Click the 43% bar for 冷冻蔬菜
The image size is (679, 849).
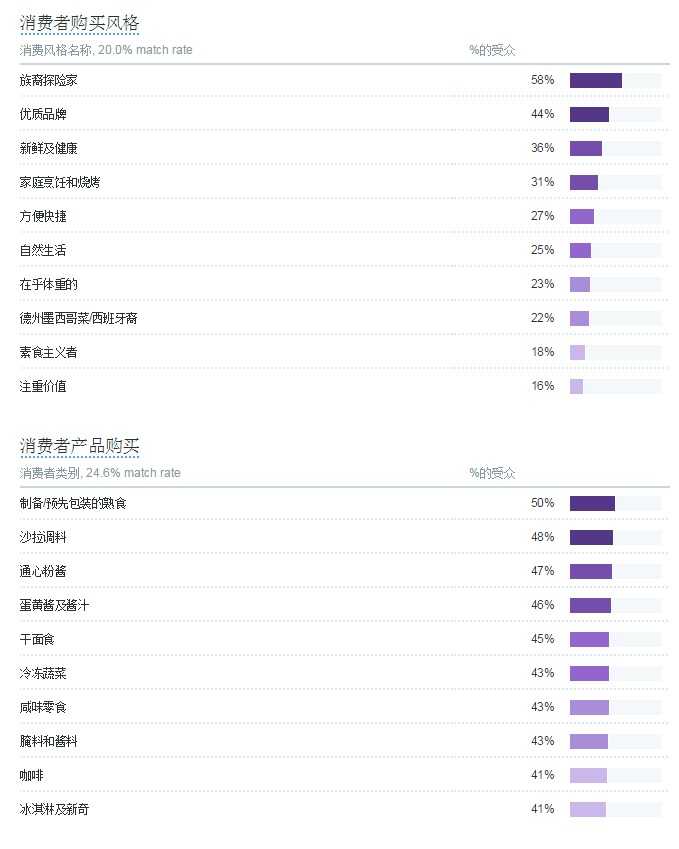click(589, 673)
